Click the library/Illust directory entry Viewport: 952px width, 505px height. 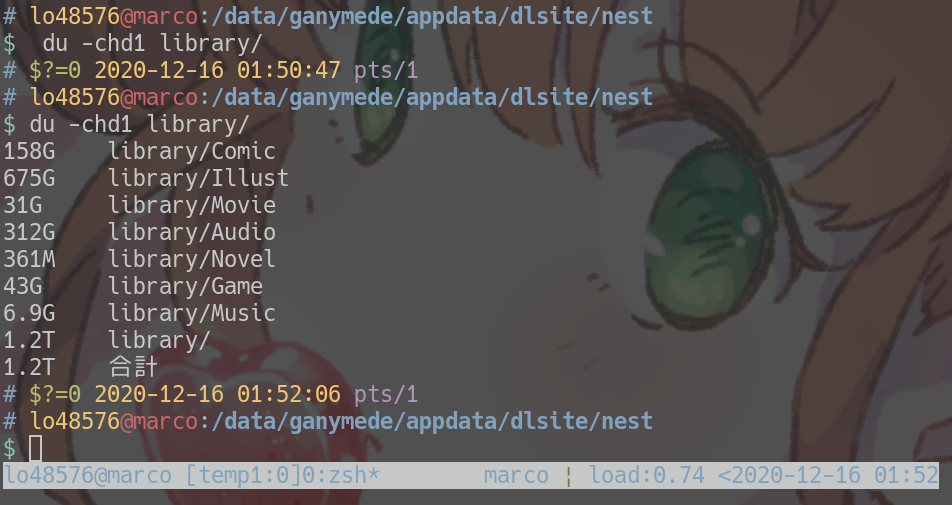[199, 178]
